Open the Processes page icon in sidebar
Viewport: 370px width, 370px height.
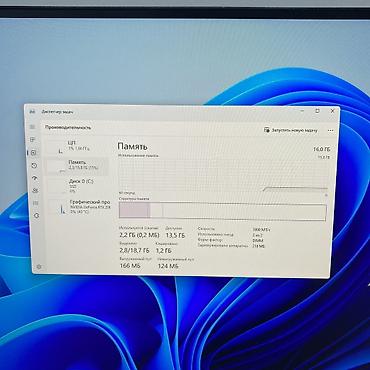[x=33, y=140]
